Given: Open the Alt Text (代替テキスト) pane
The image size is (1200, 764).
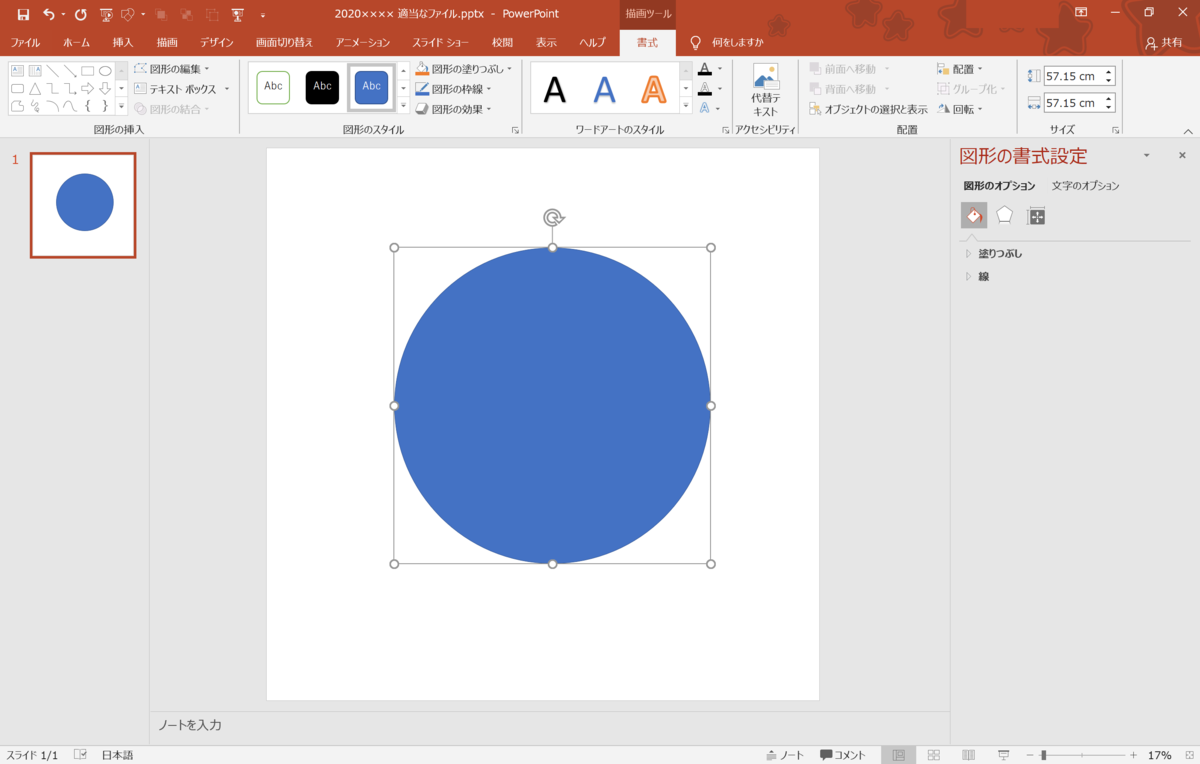Looking at the screenshot, I should click(x=765, y=92).
